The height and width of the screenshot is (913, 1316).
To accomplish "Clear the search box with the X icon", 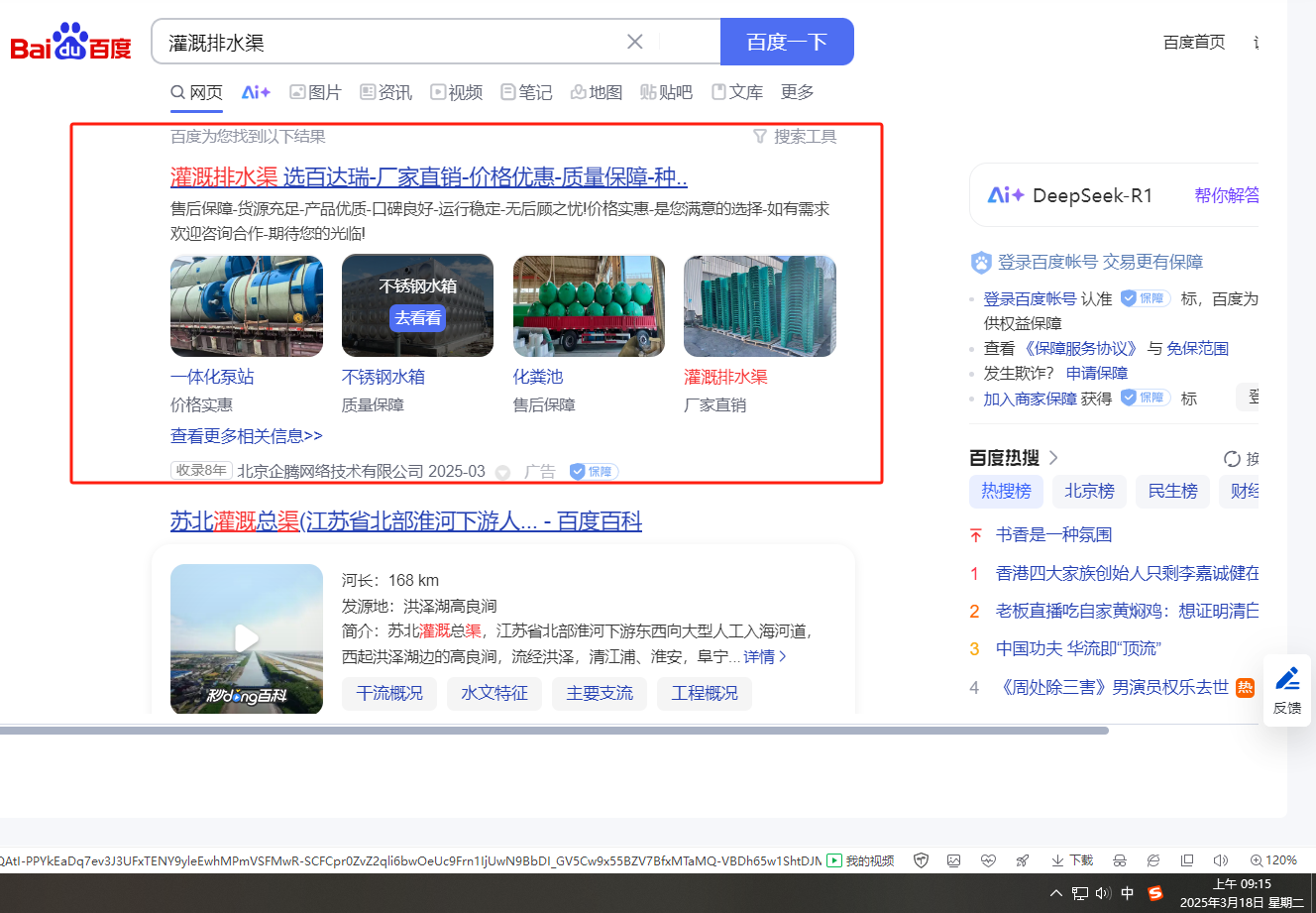I will [635, 42].
